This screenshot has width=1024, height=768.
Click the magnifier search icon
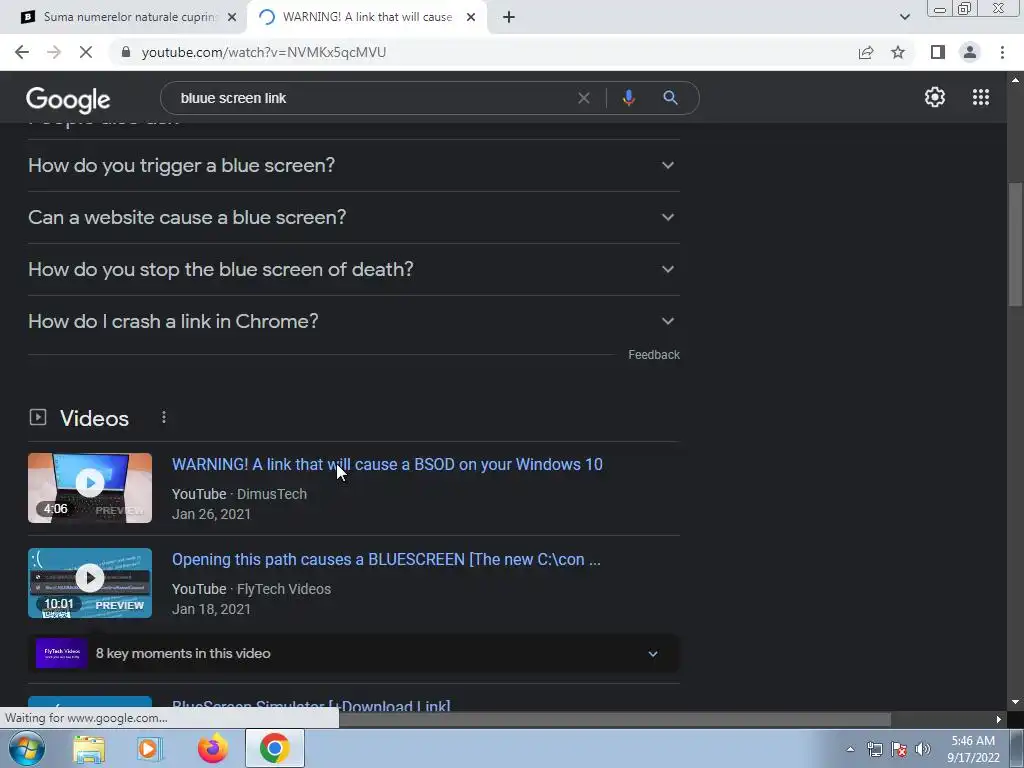(x=670, y=98)
